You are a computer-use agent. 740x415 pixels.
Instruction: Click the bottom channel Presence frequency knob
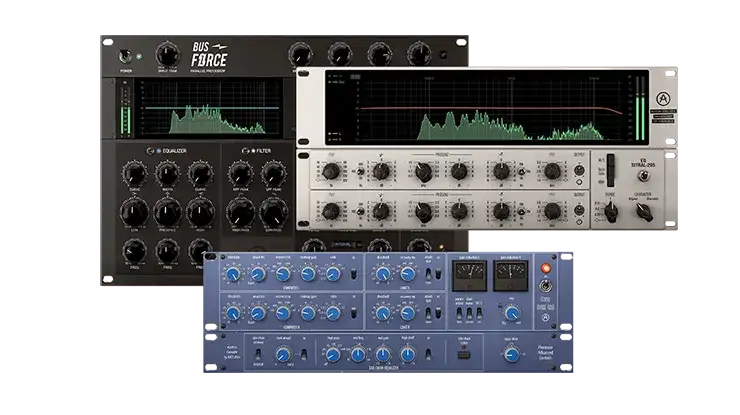click(424, 212)
